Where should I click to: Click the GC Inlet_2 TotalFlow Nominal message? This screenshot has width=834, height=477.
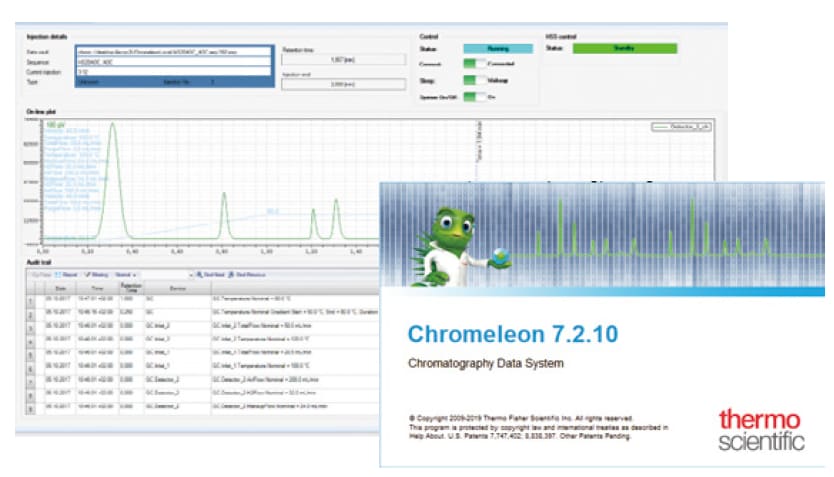[262, 325]
